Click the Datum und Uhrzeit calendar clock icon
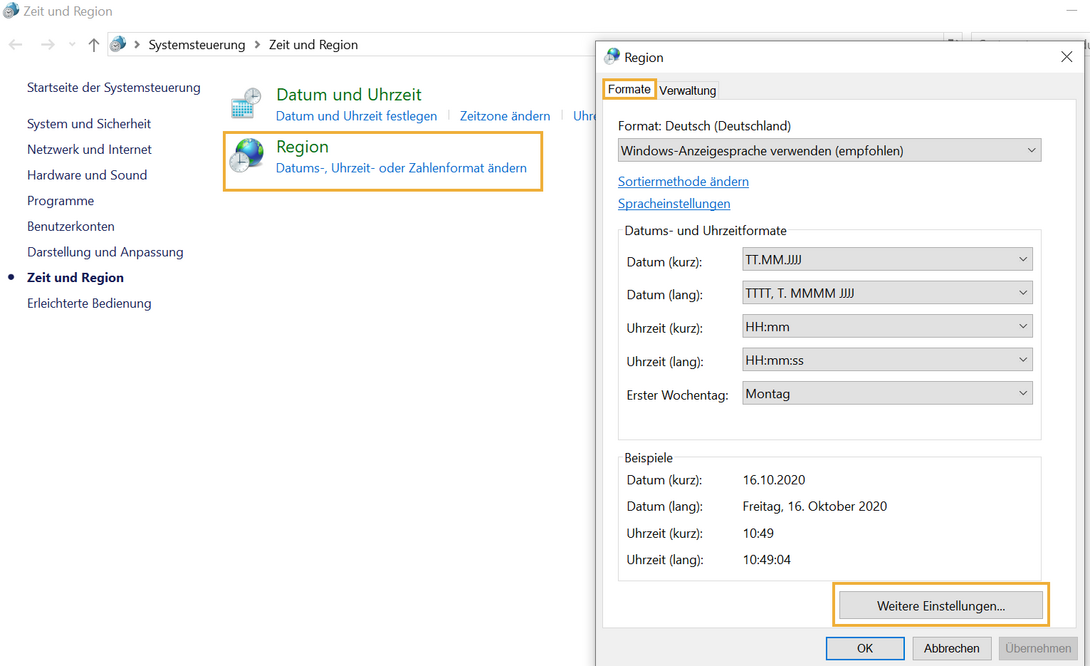1090x666 pixels. (246, 104)
